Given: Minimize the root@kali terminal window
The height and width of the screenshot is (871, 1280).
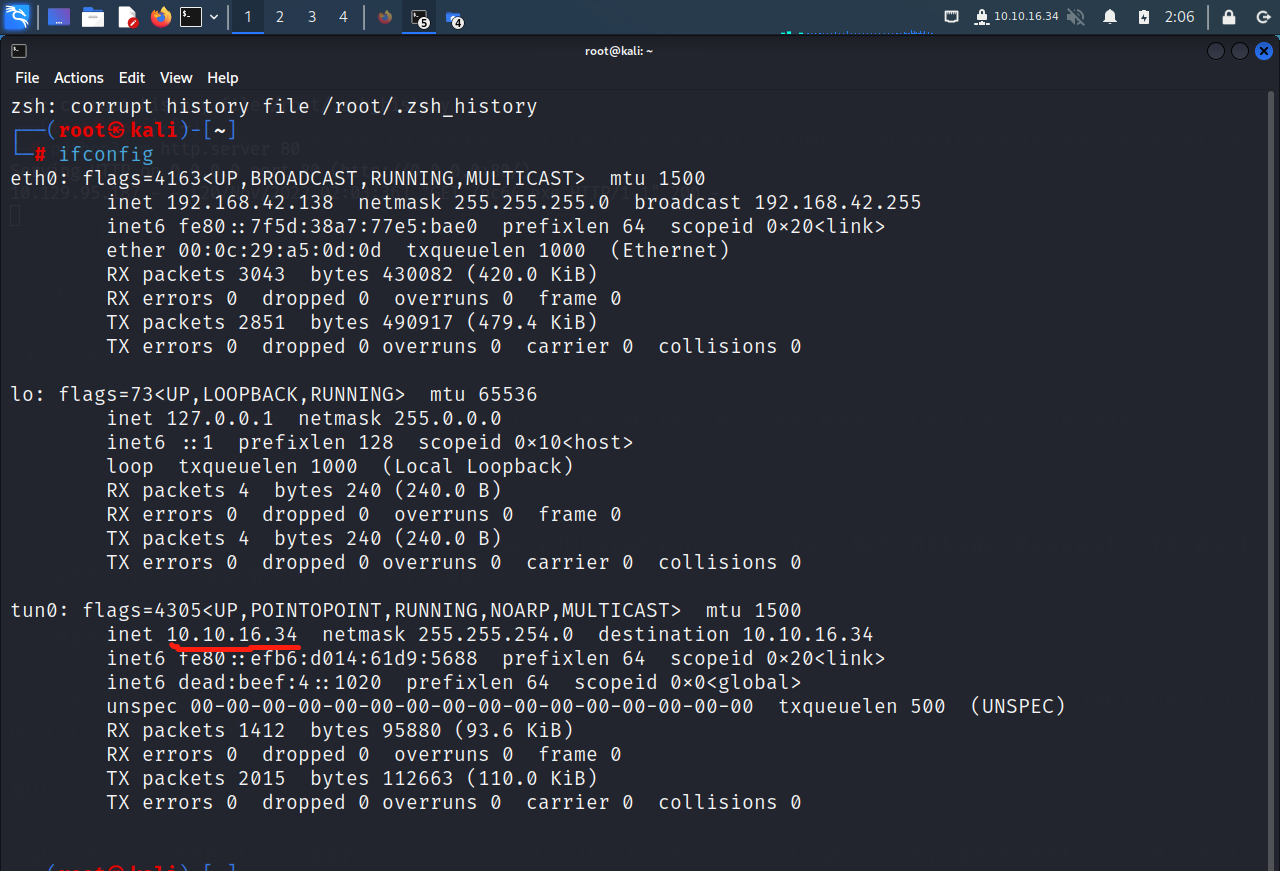Looking at the screenshot, I should [x=1216, y=51].
